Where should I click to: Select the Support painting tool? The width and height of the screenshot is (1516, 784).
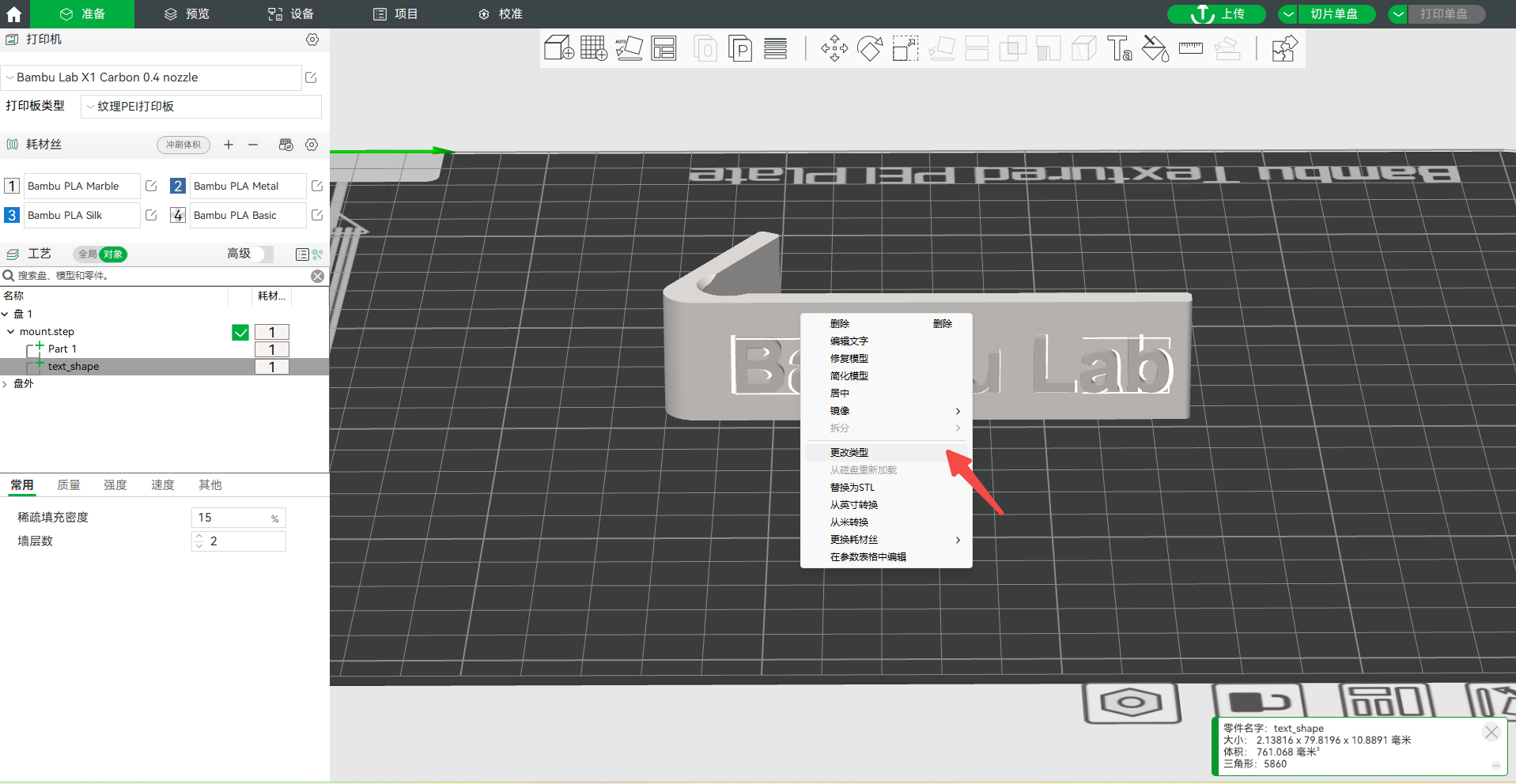pos(1048,48)
